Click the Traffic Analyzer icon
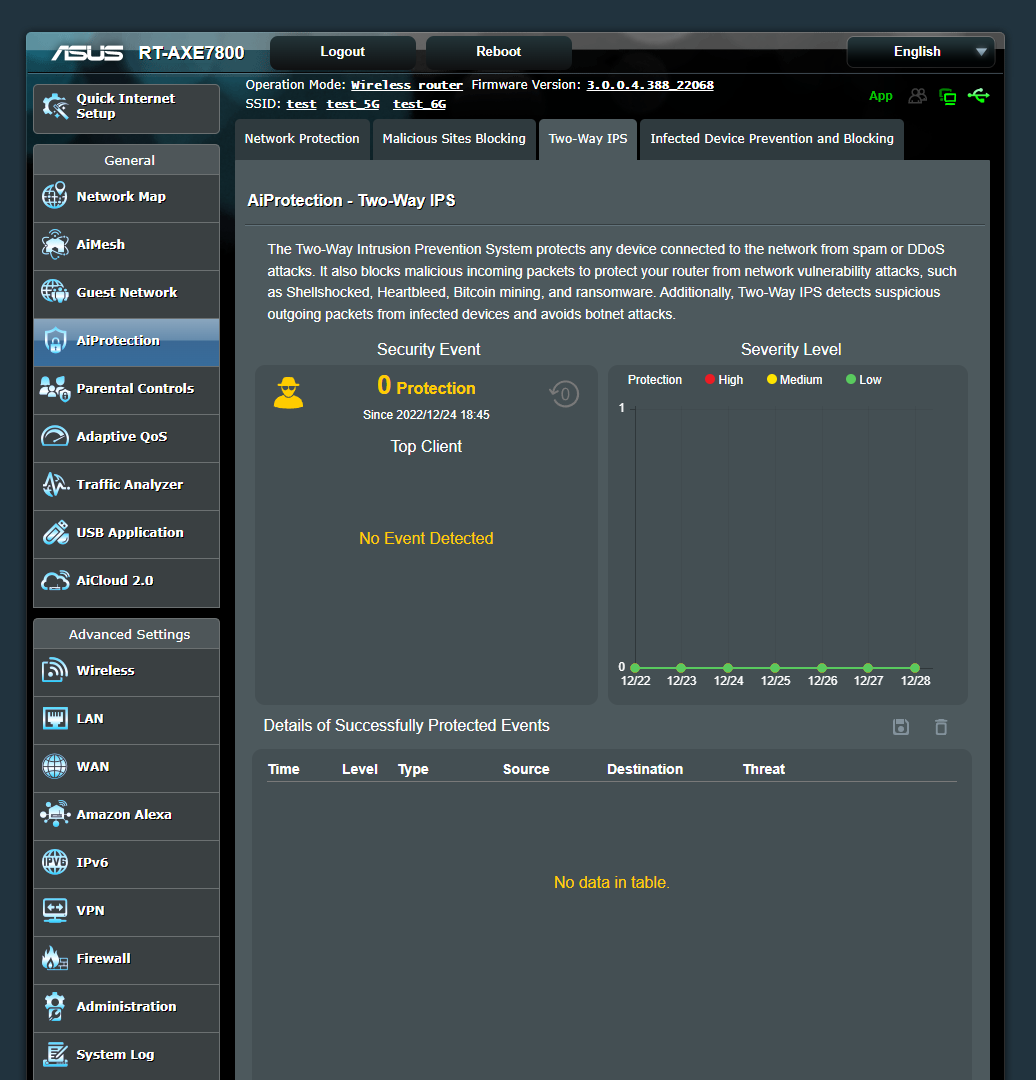The height and width of the screenshot is (1080, 1036). 54,484
